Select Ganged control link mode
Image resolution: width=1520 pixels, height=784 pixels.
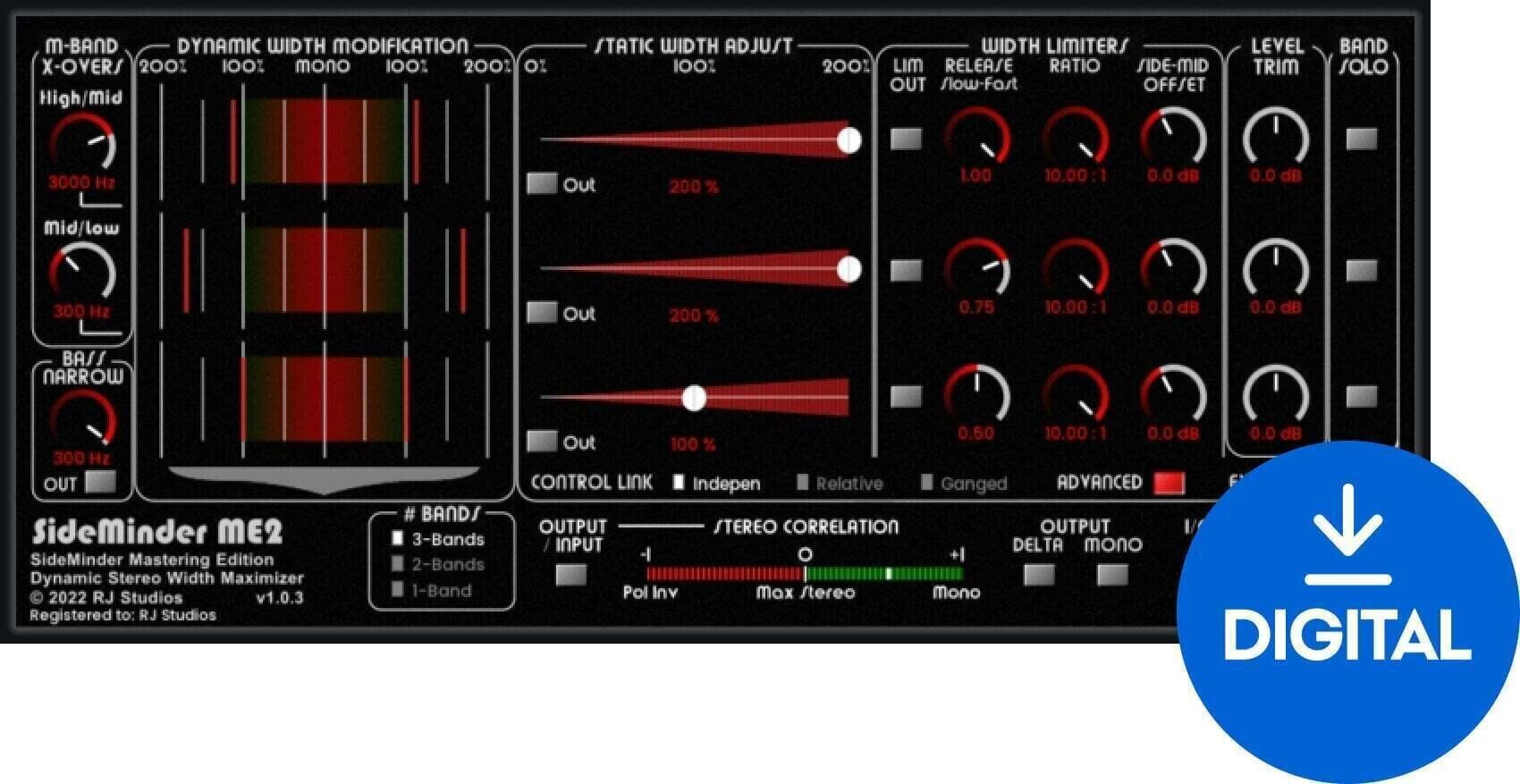(964, 484)
